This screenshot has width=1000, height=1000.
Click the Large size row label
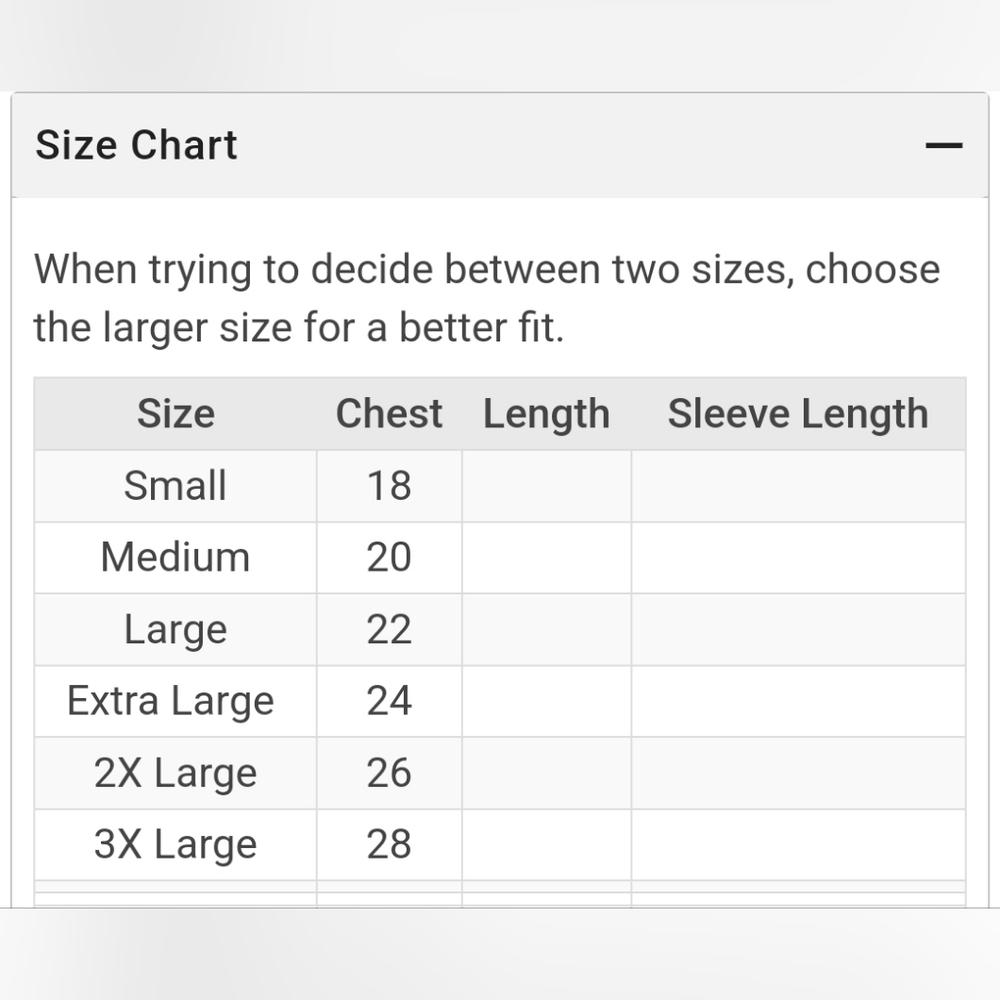(175, 630)
